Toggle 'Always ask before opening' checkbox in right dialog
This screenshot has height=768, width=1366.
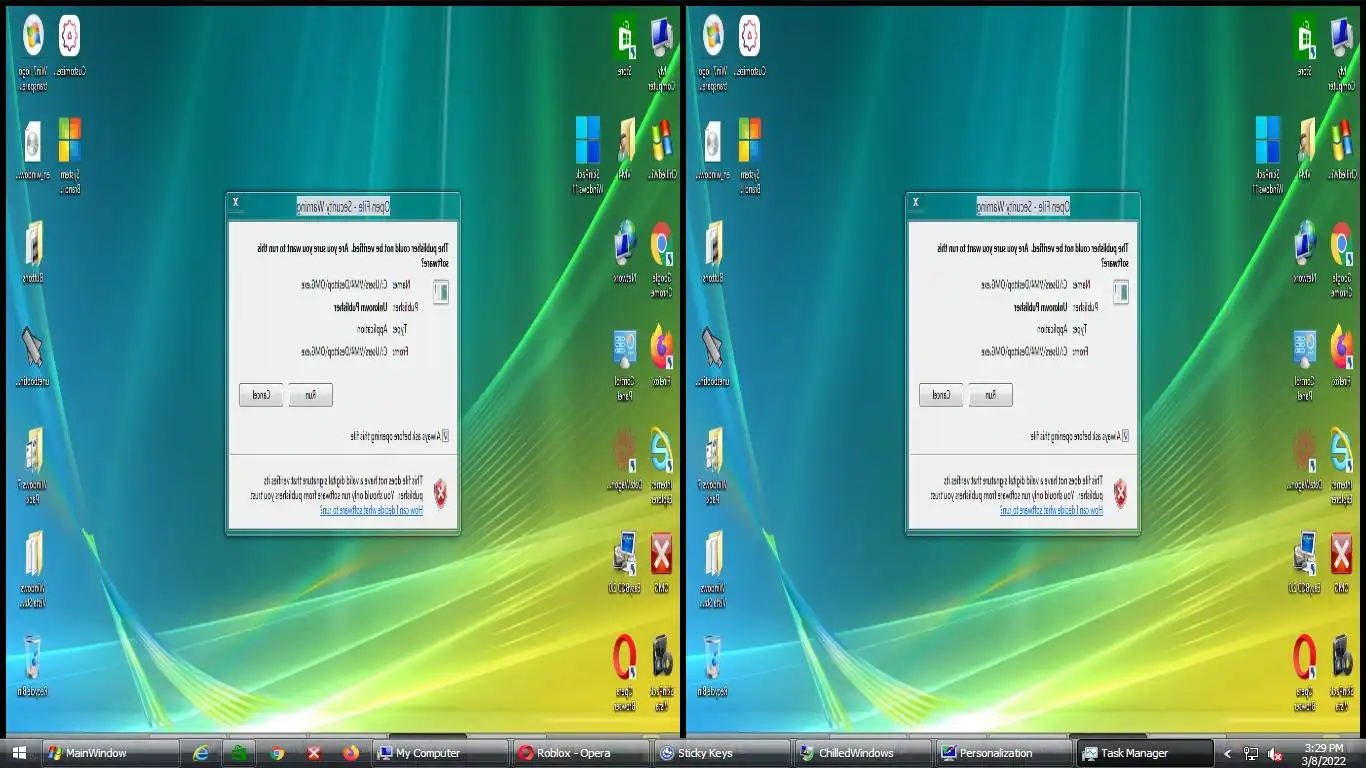point(1125,436)
